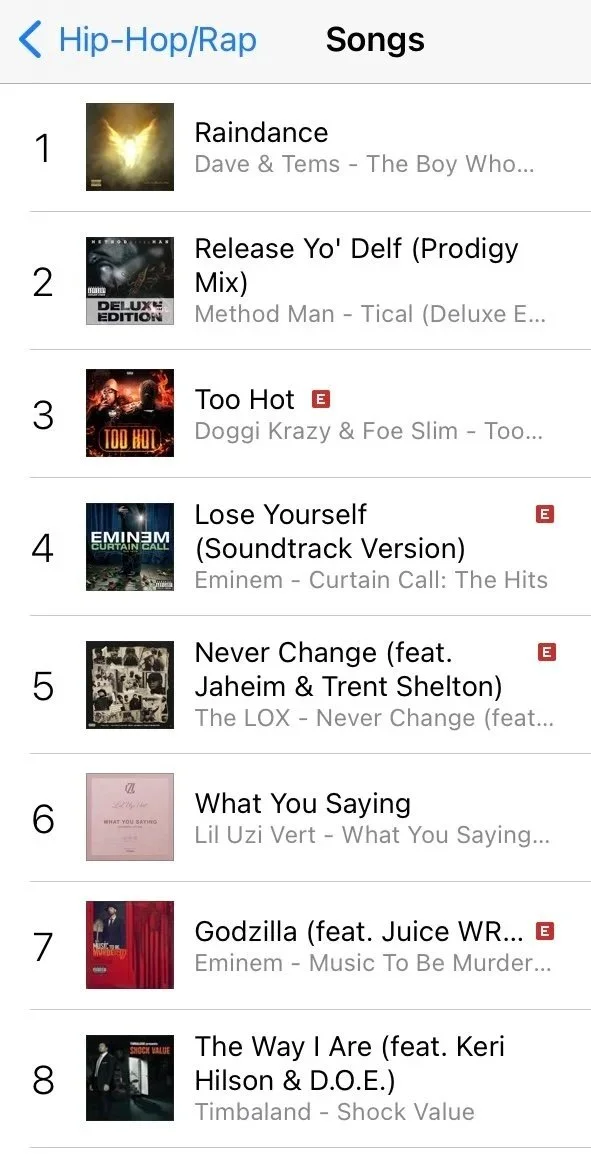Tap chart rank number 5
Viewport: 591px width, 1165px height.
point(43,686)
